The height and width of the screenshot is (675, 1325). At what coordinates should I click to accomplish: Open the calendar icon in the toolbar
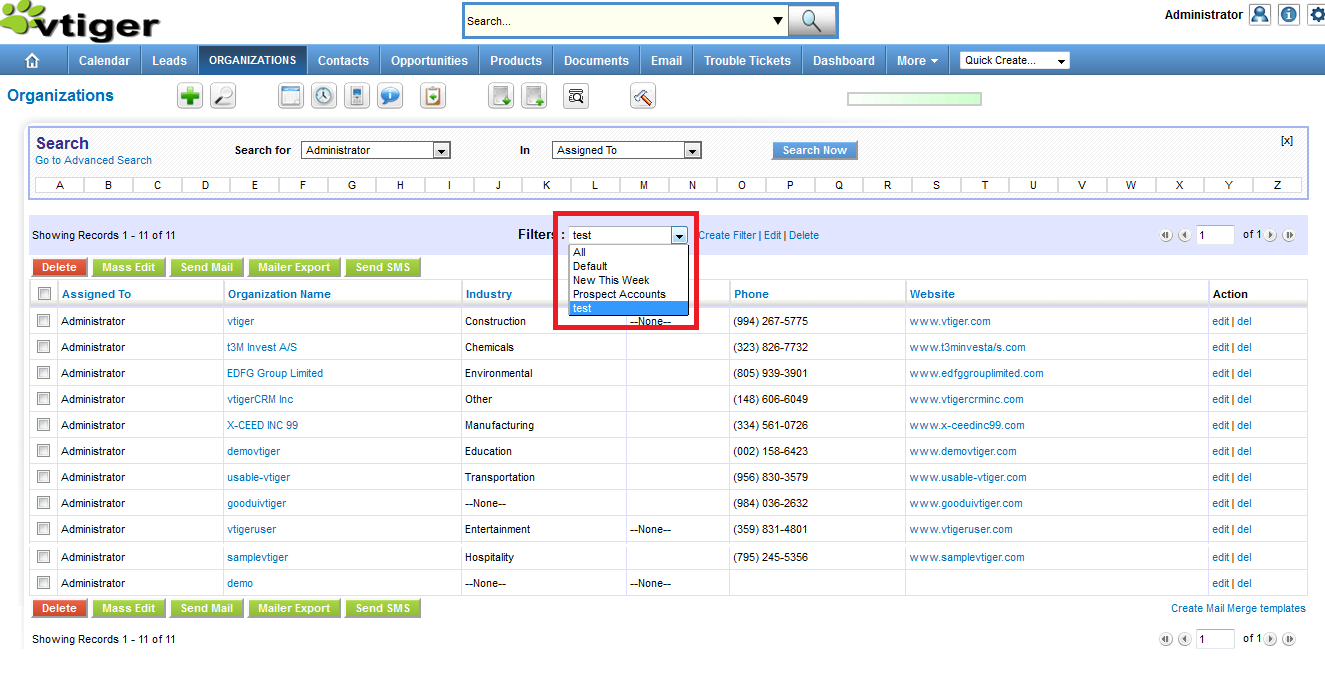tap(290, 96)
